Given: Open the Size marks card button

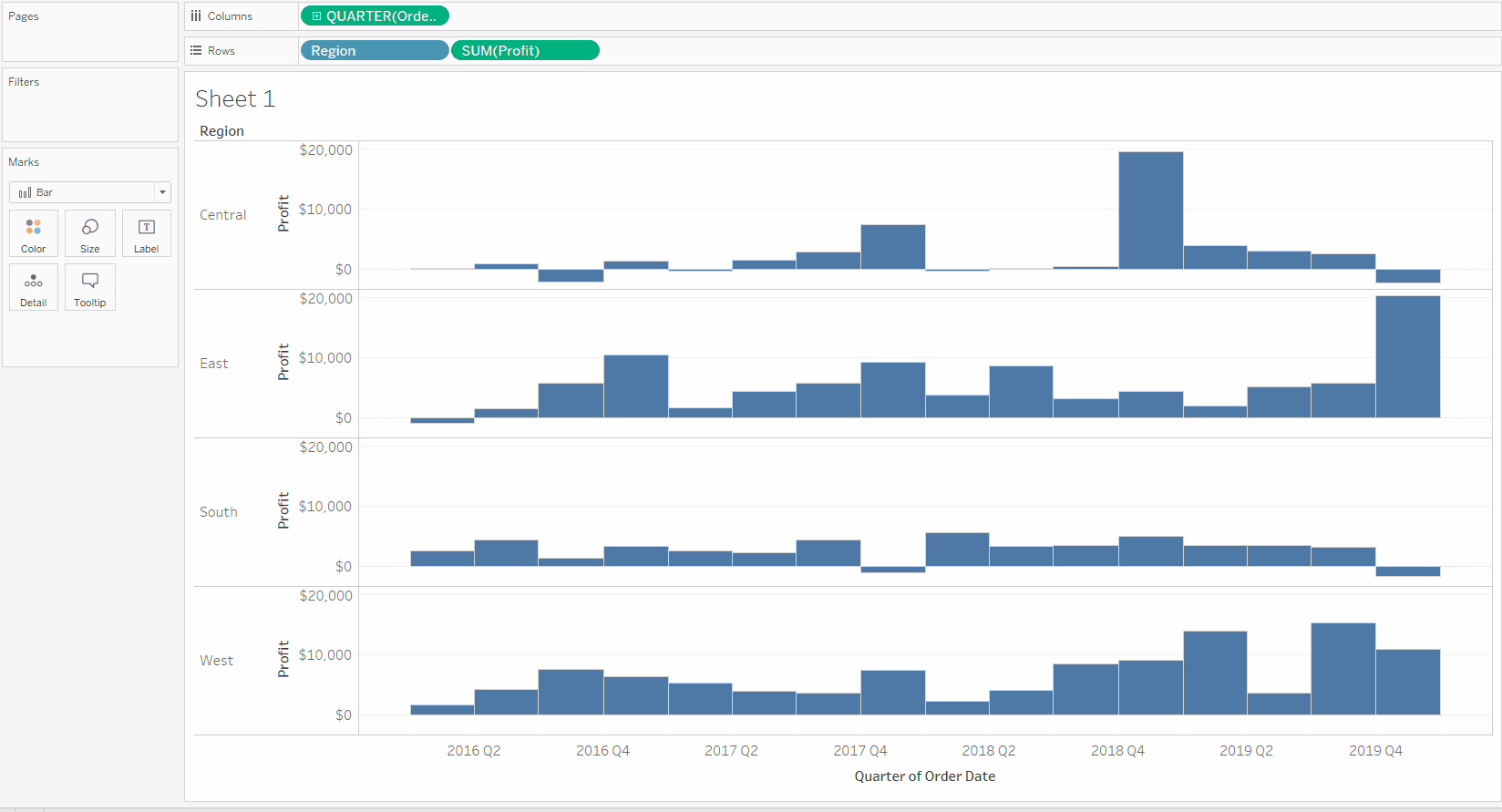Looking at the screenshot, I should [90, 233].
